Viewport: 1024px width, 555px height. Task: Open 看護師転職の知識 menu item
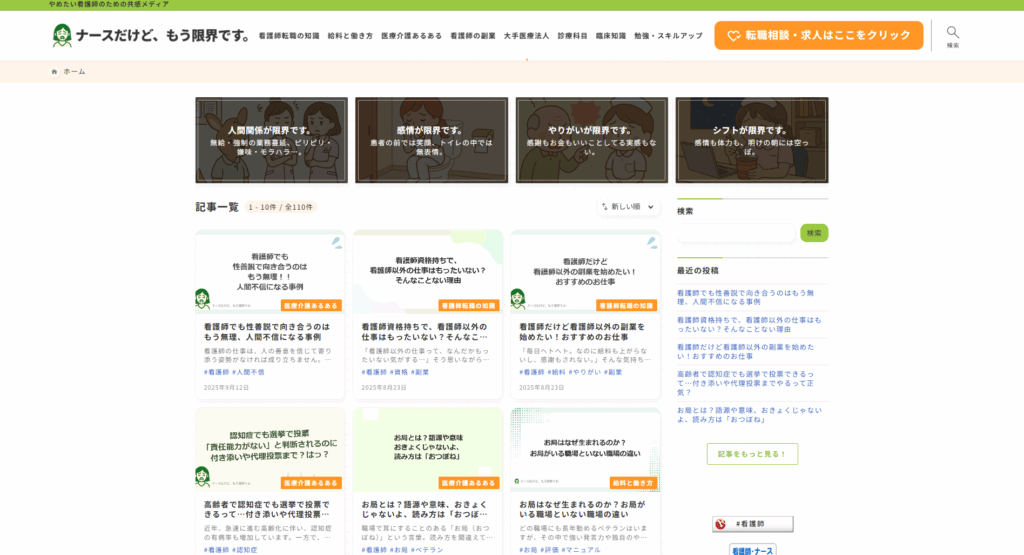(x=288, y=36)
